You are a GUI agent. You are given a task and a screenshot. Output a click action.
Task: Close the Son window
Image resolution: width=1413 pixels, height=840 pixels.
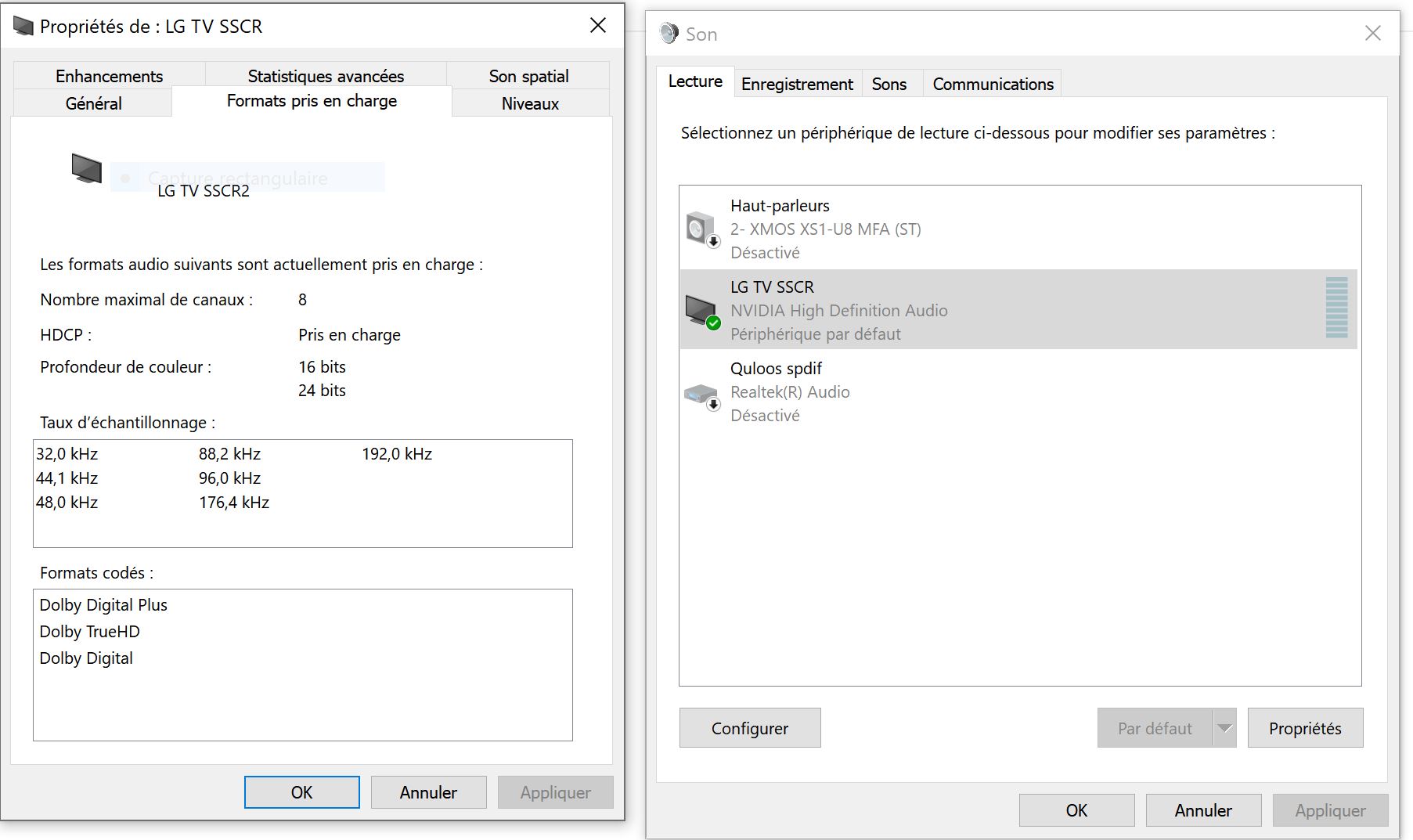[1373, 33]
